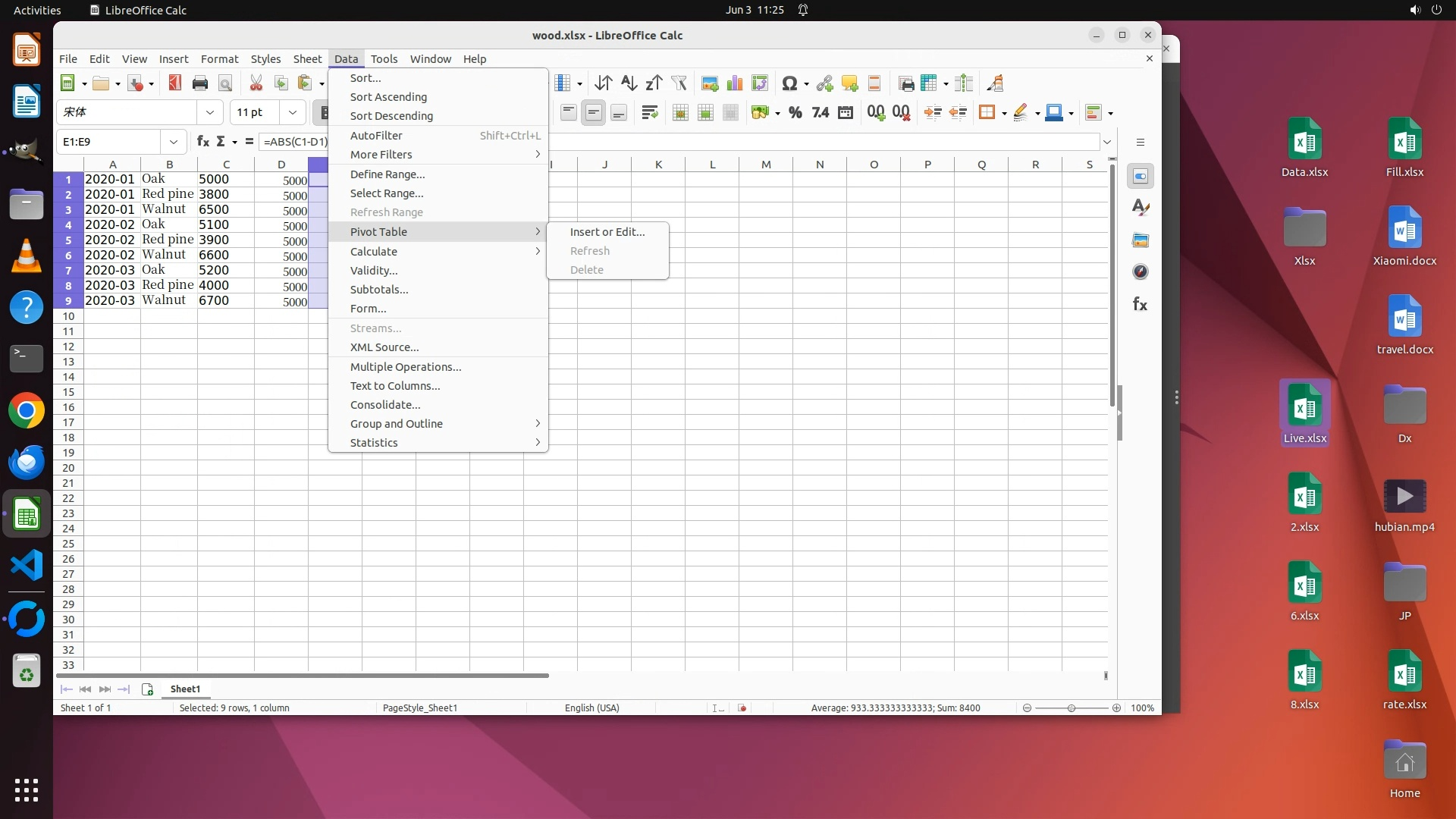Click the Insert Hyperlink icon

point(824,83)
